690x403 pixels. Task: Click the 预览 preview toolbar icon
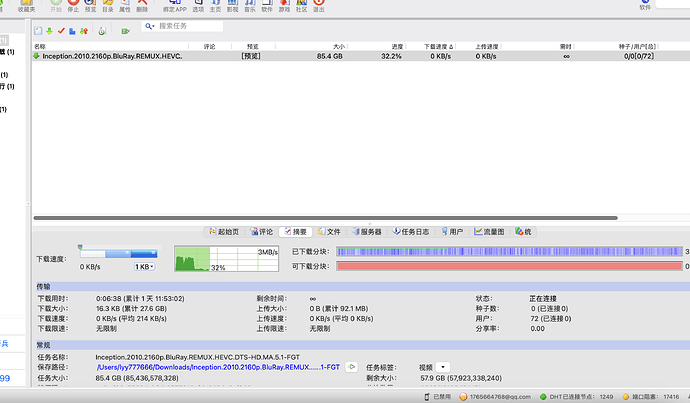click(x=90, y=6)
